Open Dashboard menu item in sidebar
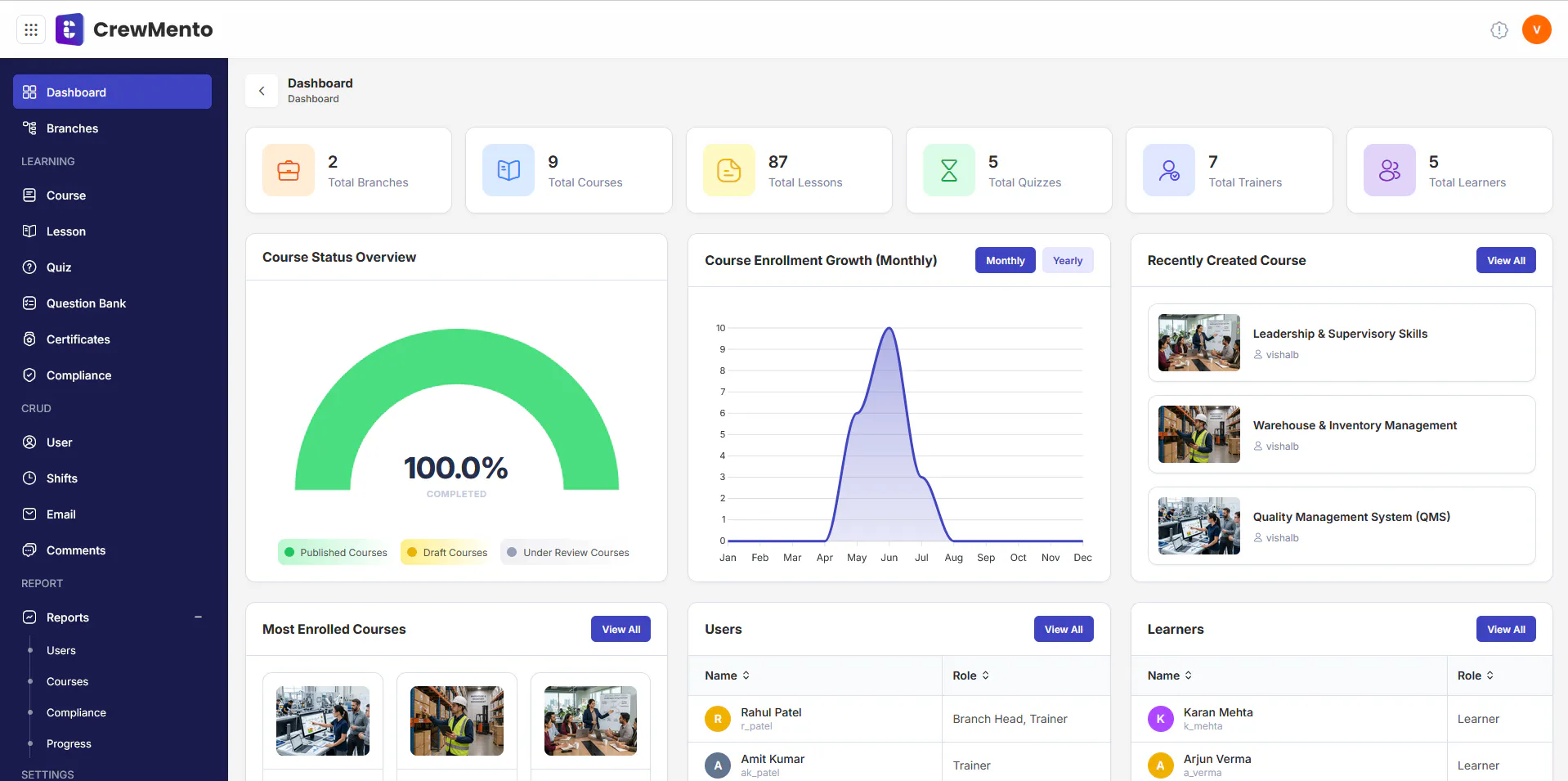This screenshot has width=1568, height=781. point(112,92)
